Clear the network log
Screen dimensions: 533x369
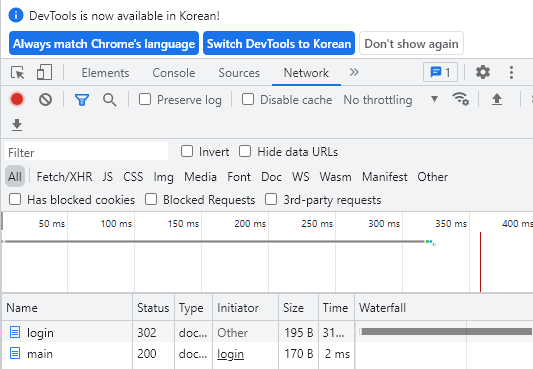(x=46, y=100)
